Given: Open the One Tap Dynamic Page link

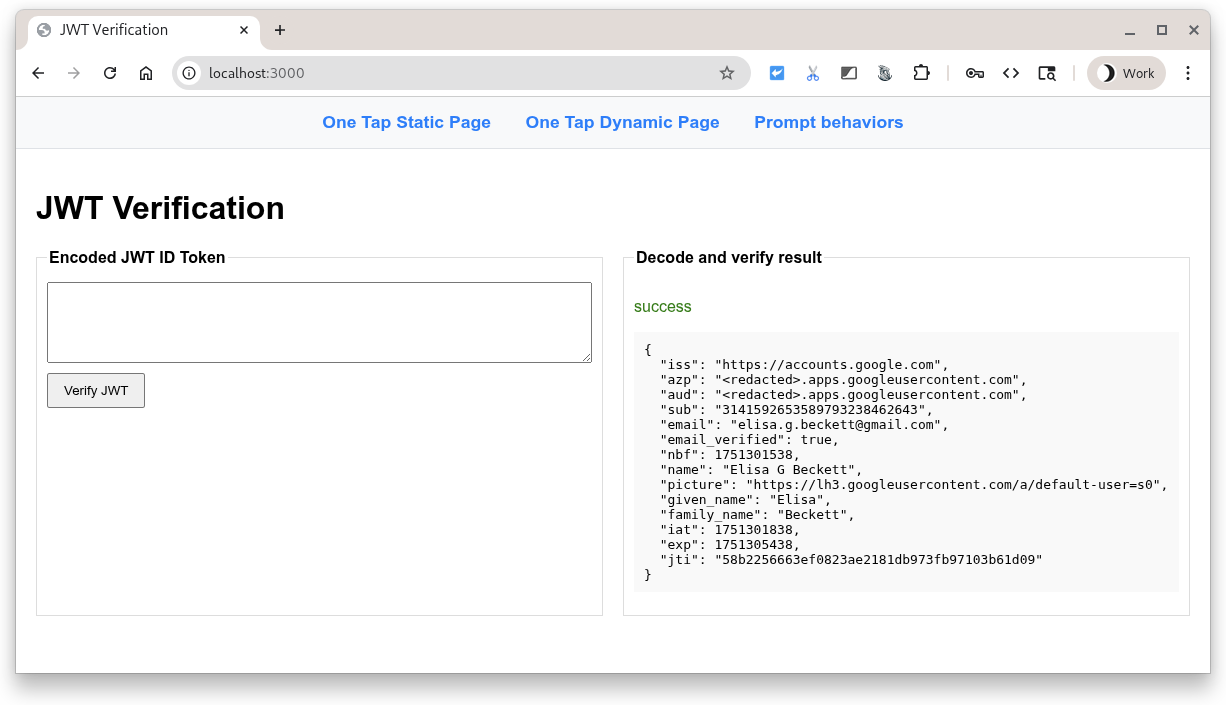Looking at the screenshot, I should [622, 122].
